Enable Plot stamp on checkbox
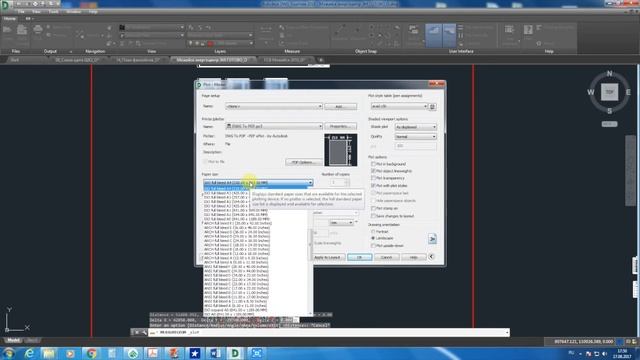The width and height of the screenshot is (640, 360). click(373, 209)
